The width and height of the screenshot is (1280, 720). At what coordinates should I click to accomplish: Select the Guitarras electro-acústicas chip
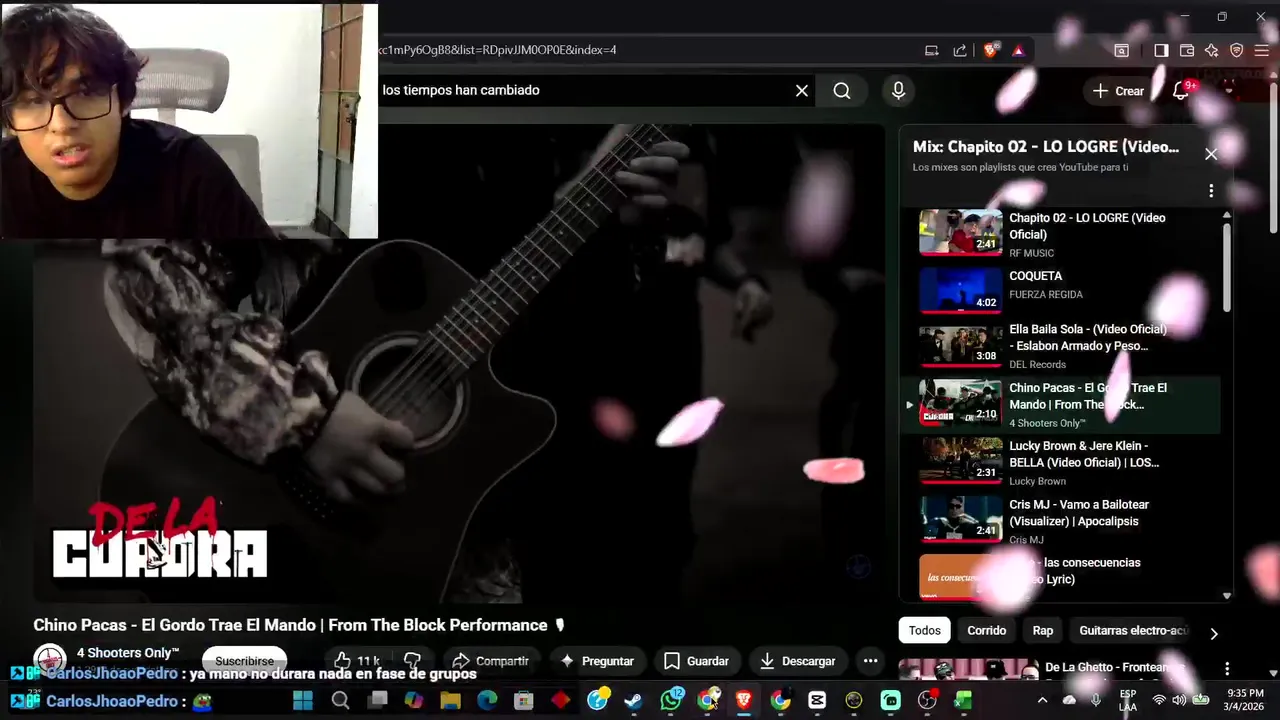(x=1134, y=630)
